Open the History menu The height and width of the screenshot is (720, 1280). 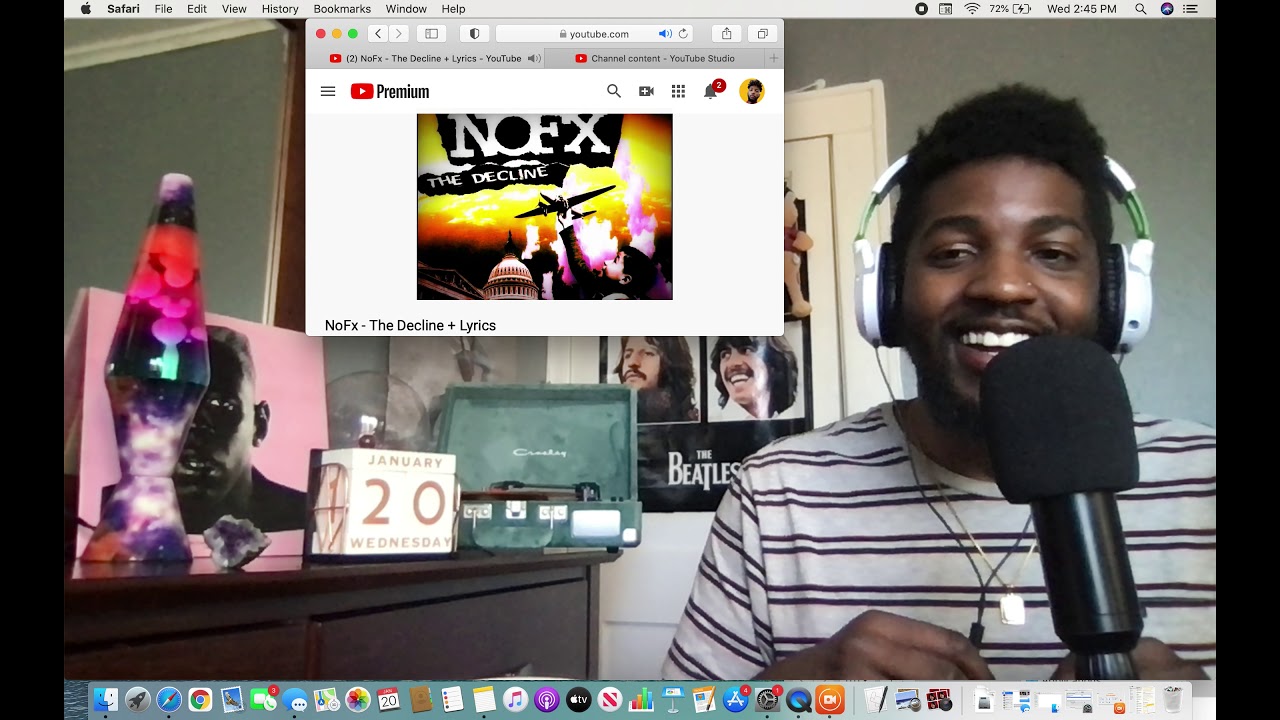pos(280,9)
